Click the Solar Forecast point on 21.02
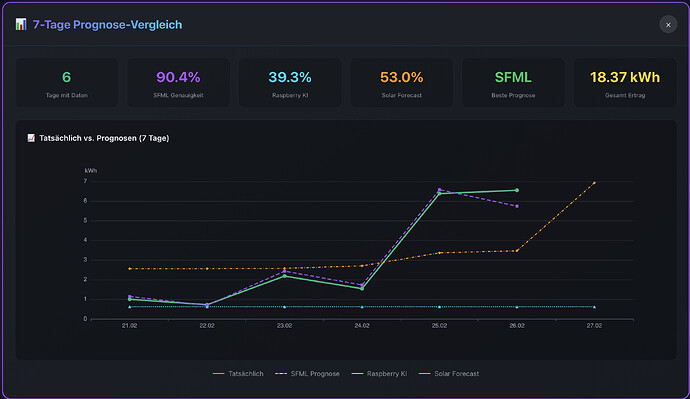 point(129,268)
